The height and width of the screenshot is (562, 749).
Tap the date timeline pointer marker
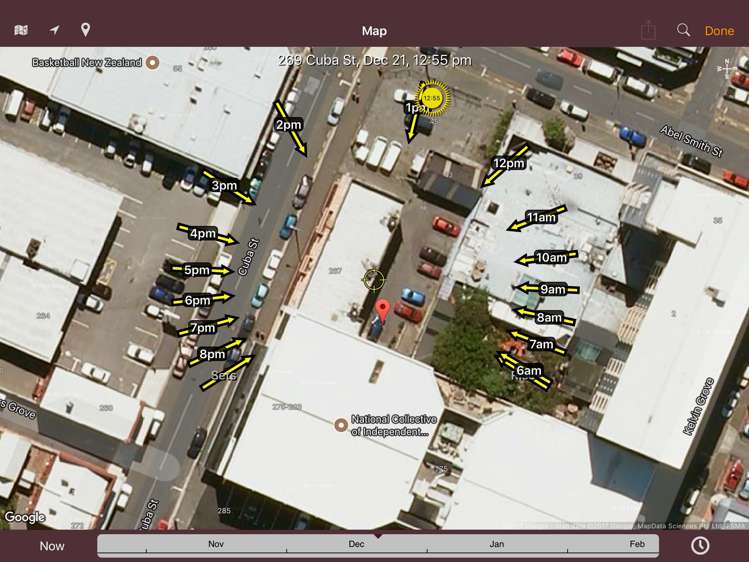pos(378,536)
